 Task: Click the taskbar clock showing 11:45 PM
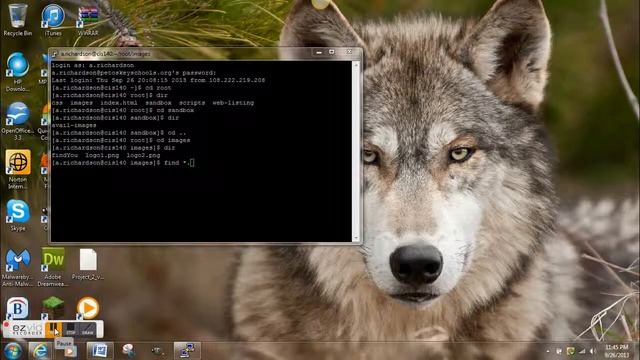click(617, 351)
